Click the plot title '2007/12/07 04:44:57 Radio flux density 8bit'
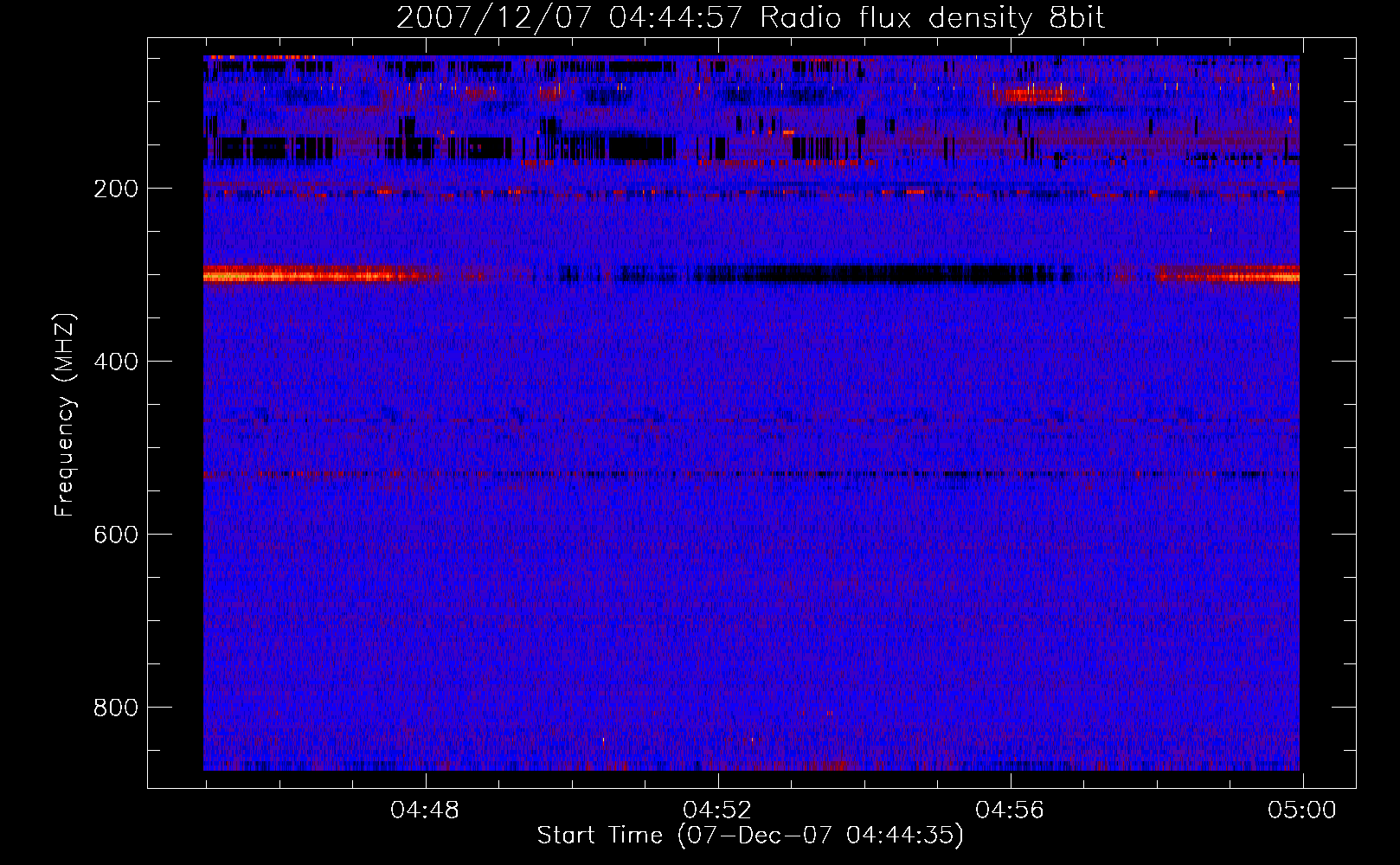The image size is (1400, 865). tap(750, 18)
